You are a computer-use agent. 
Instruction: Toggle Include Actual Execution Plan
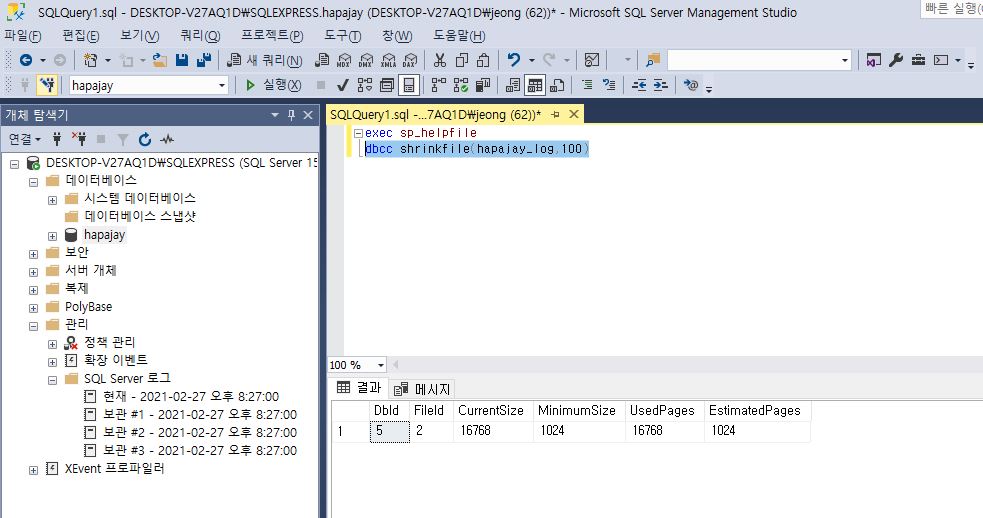[439, 85]
